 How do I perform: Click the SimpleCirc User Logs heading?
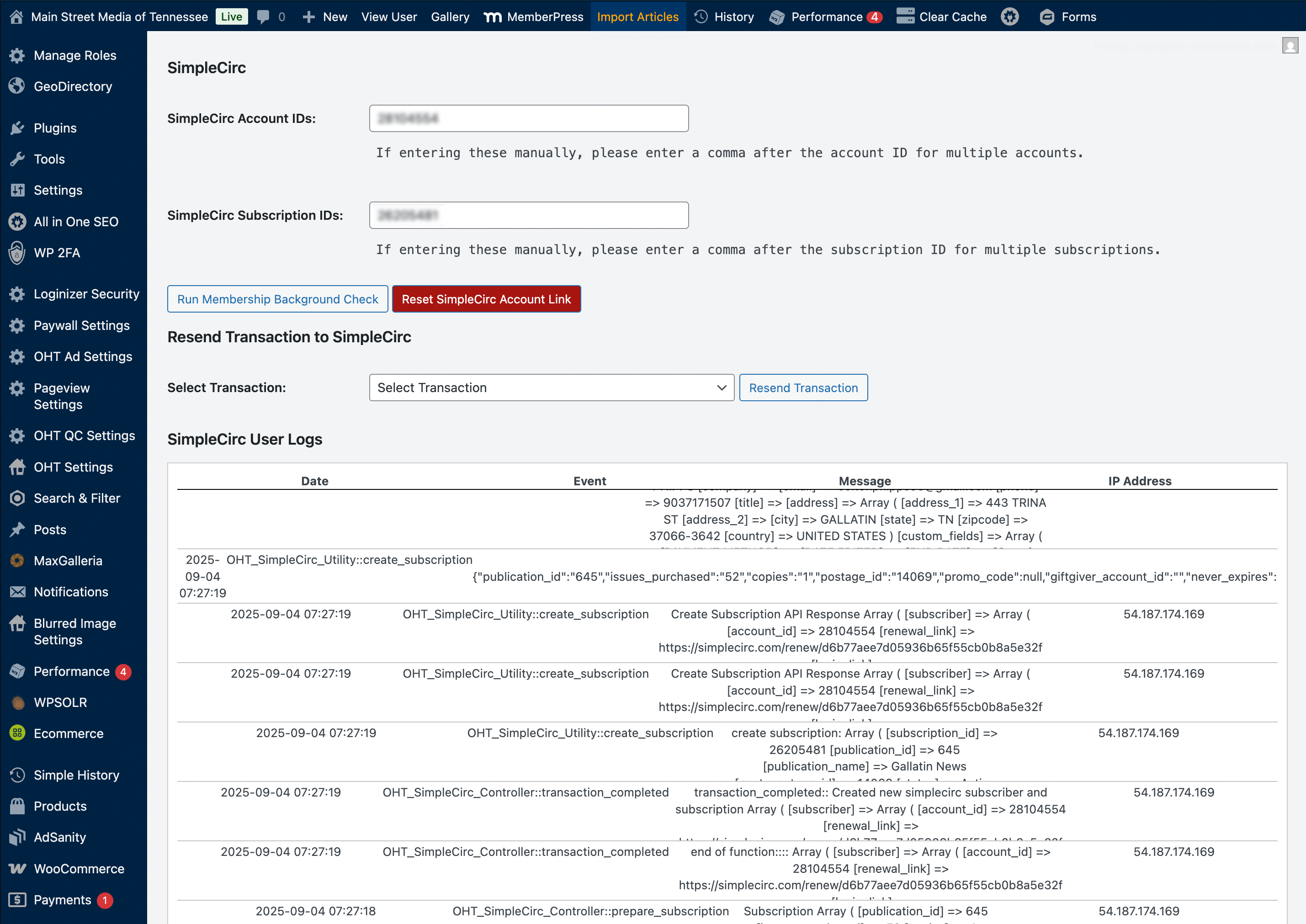click(x=244, y=439)
